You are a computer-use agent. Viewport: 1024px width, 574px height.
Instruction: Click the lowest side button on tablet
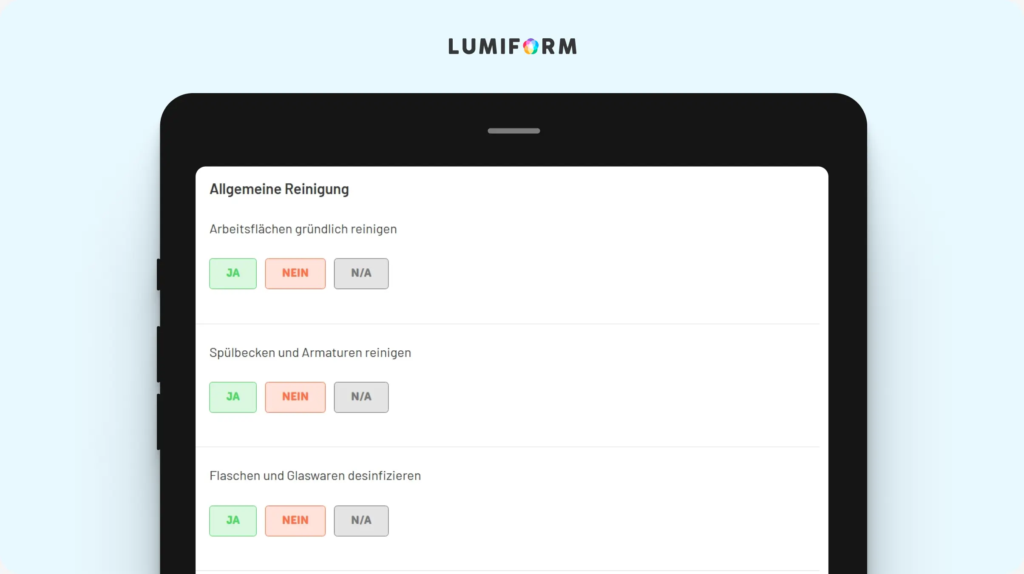159,422
